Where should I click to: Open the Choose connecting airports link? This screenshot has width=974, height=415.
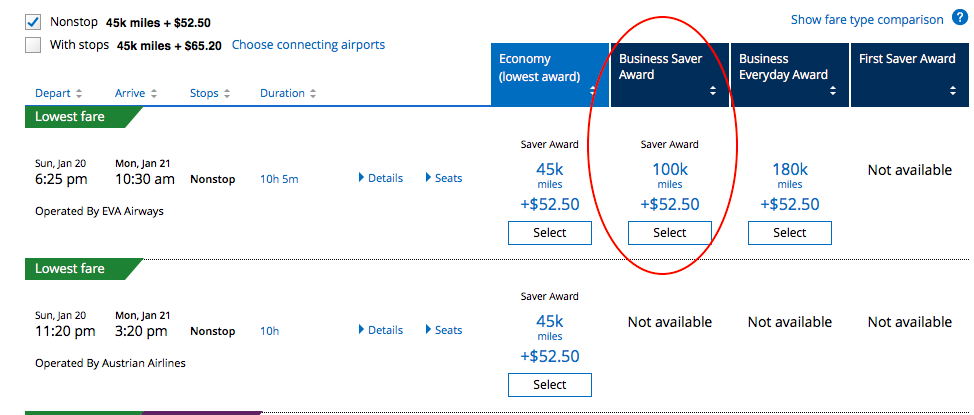308,45
